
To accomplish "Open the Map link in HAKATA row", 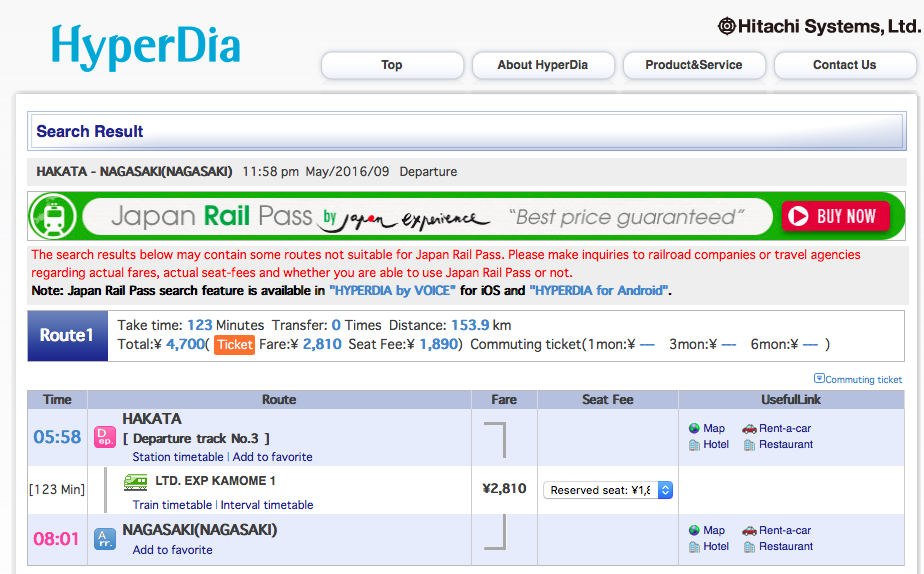I will [714, 428].
